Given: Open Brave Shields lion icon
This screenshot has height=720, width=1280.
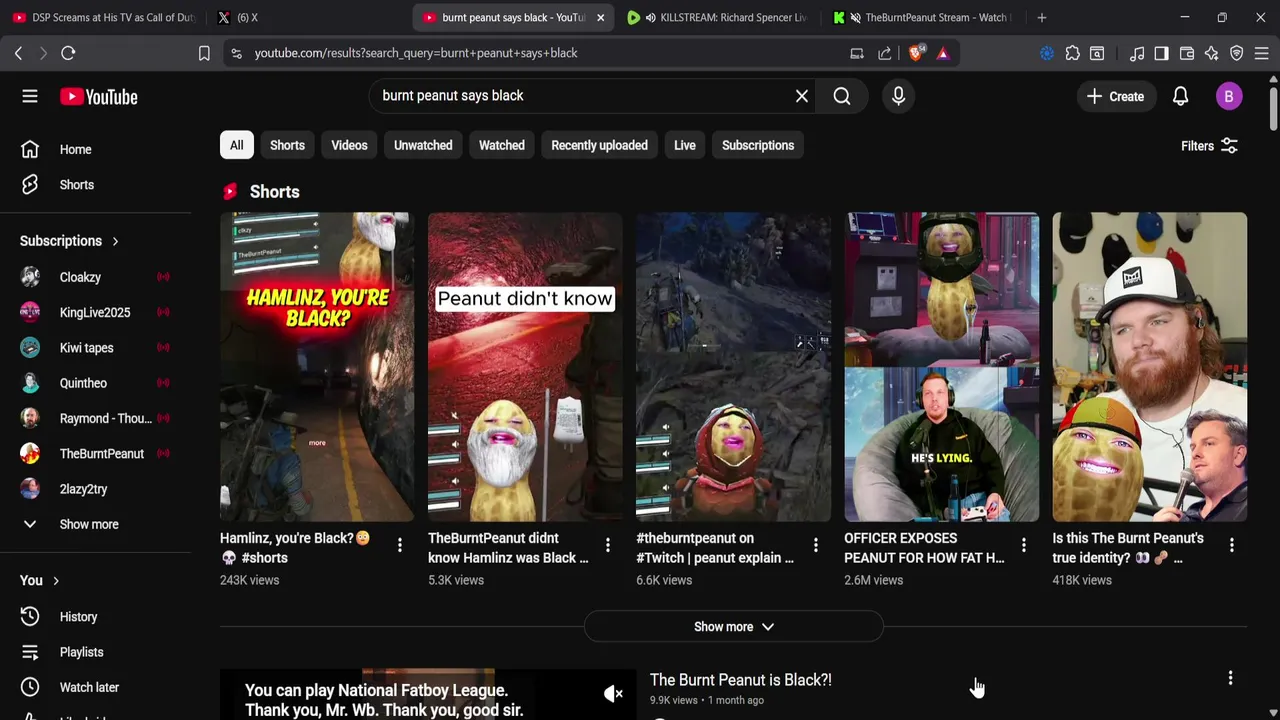Looking at the screenshot, I should (x=915, y=53).
